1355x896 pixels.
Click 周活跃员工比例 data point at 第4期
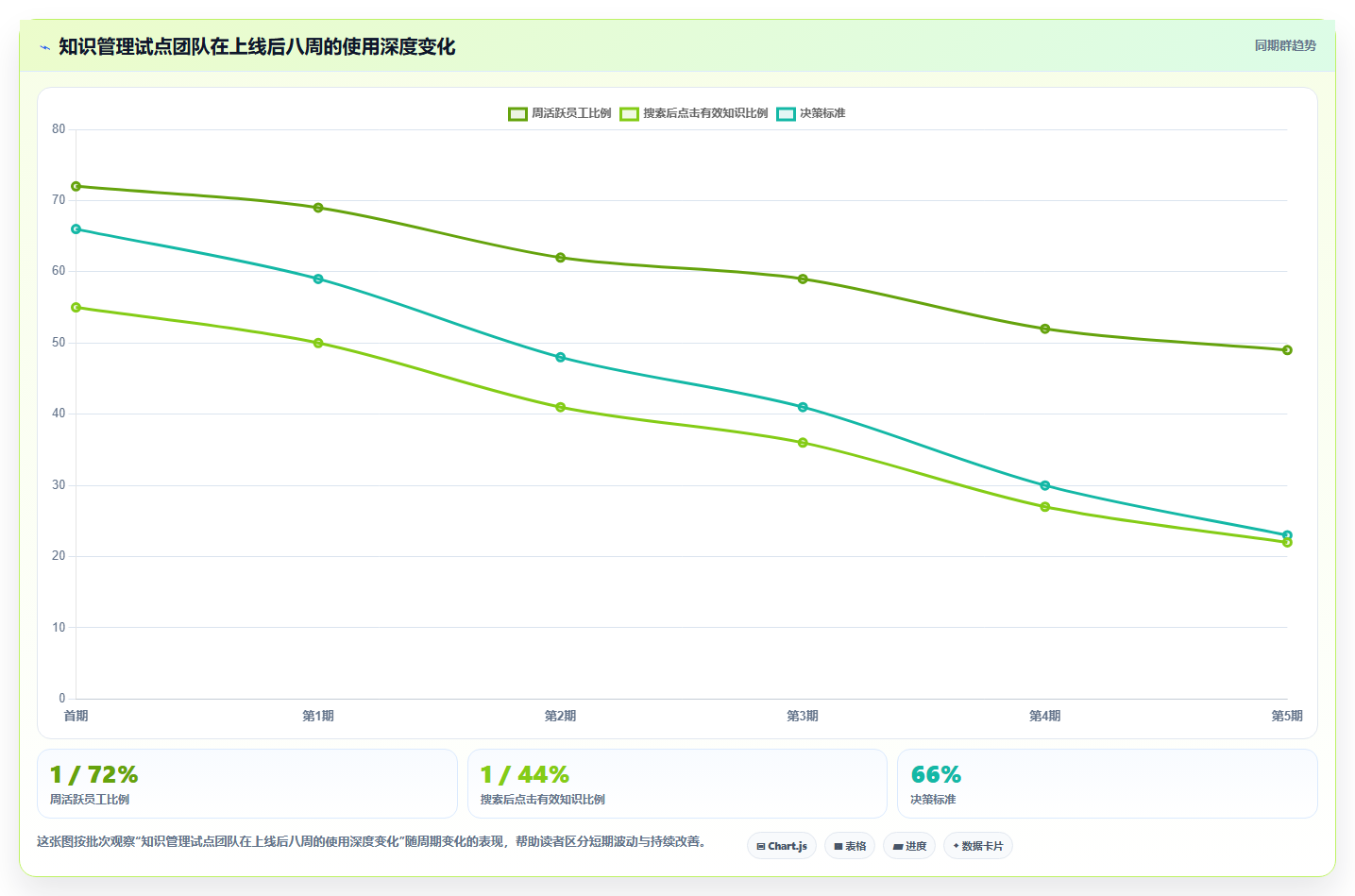1044,329
